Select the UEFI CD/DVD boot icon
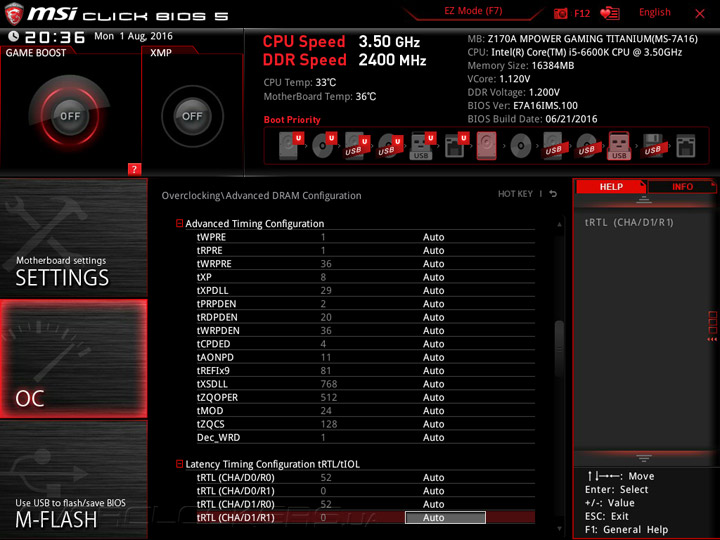This screenshot has width=720, height=540. [324, 146]
